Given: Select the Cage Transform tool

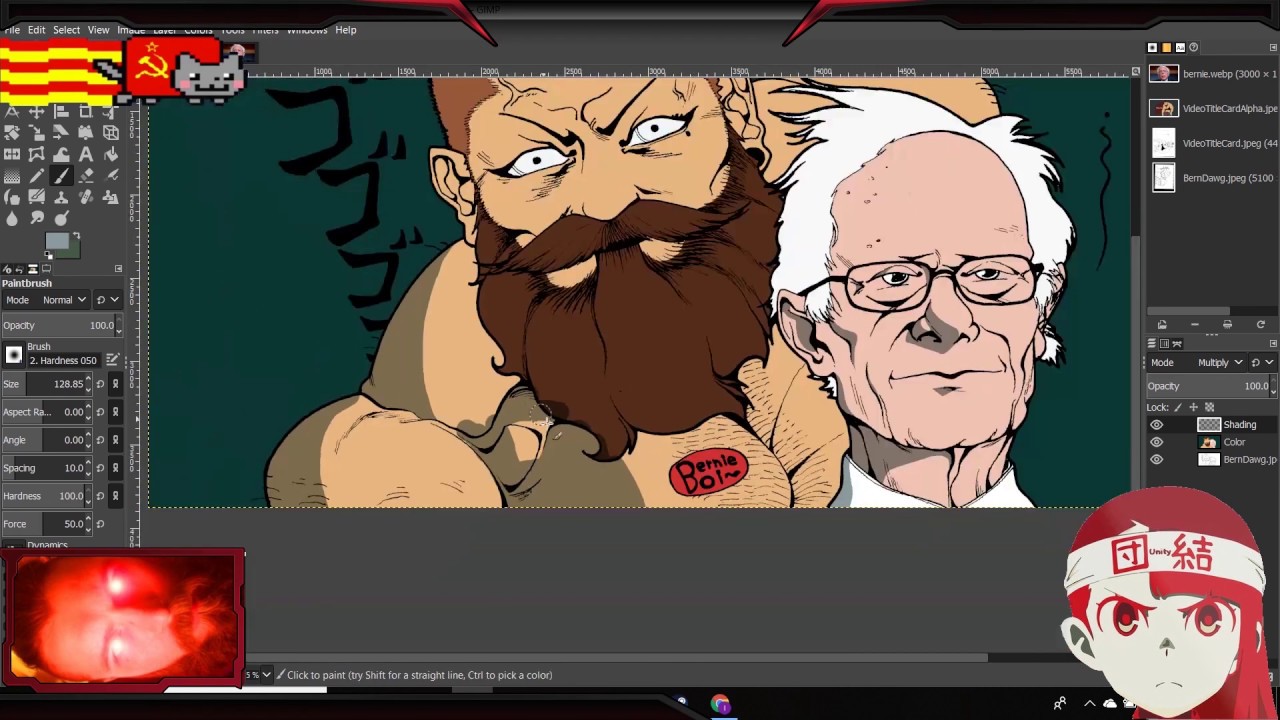Looking at the screenshot, I should [37, 154].
